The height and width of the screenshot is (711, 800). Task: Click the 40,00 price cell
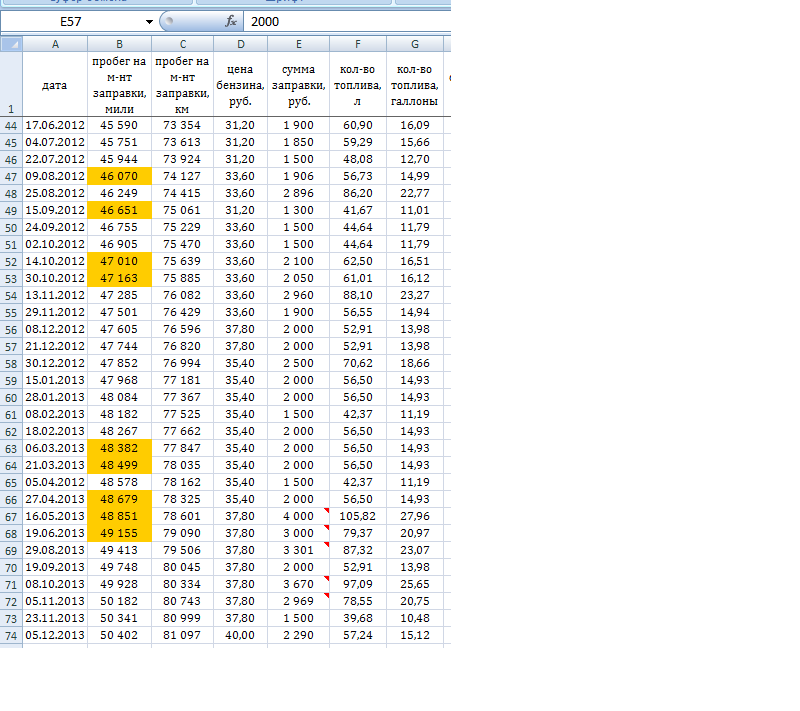point(240,635)
